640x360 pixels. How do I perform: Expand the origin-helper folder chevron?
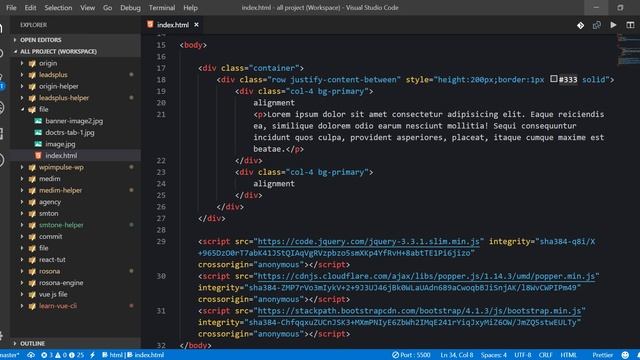[x=22, y=87]
